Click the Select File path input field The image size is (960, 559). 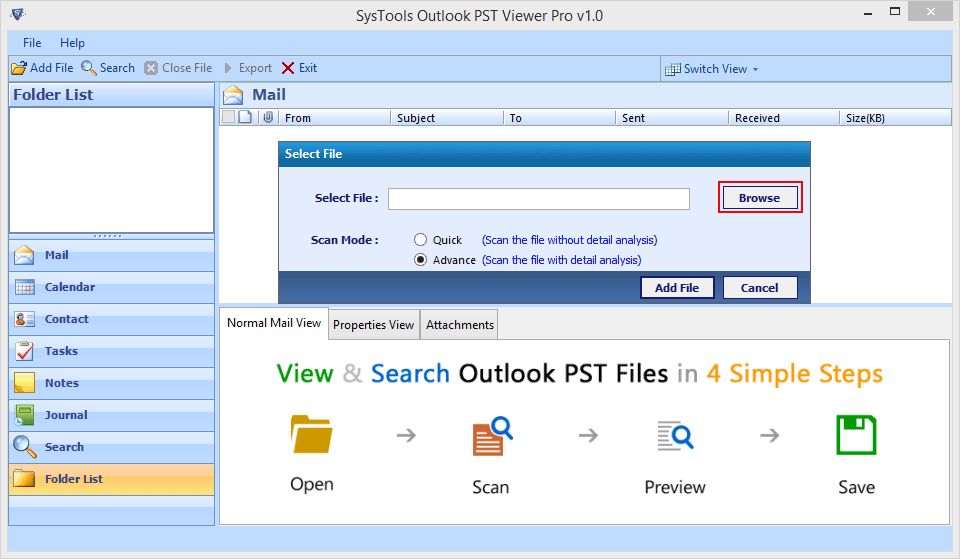point(539,199)
